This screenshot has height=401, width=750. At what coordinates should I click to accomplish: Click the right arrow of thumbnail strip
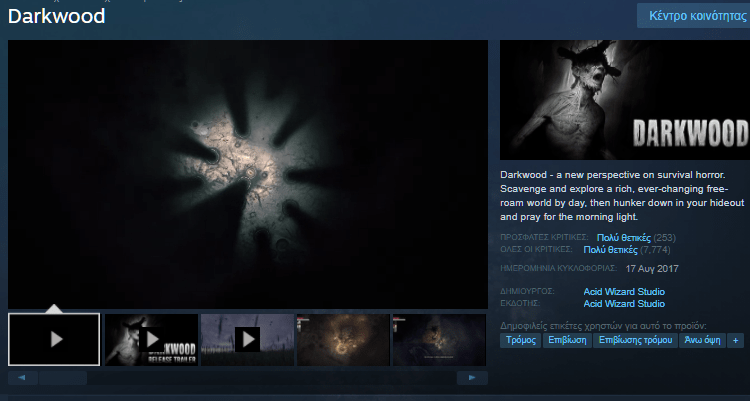[x=472, y=378]
